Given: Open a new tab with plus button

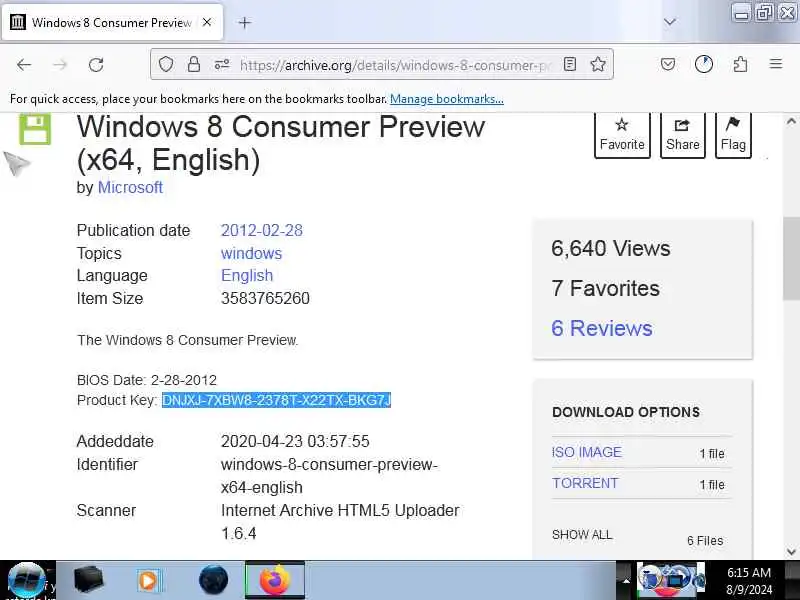Looking at the screenshot, I should pos(245,22).
